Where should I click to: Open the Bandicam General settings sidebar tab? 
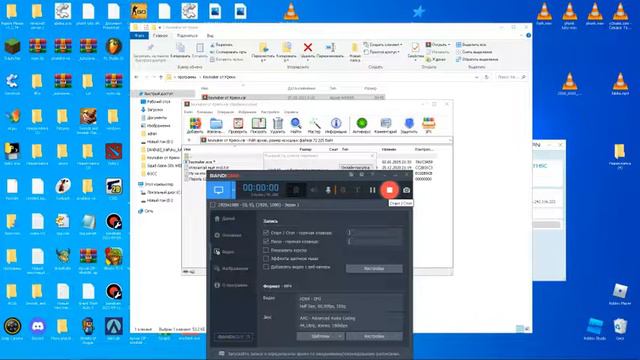228,235
